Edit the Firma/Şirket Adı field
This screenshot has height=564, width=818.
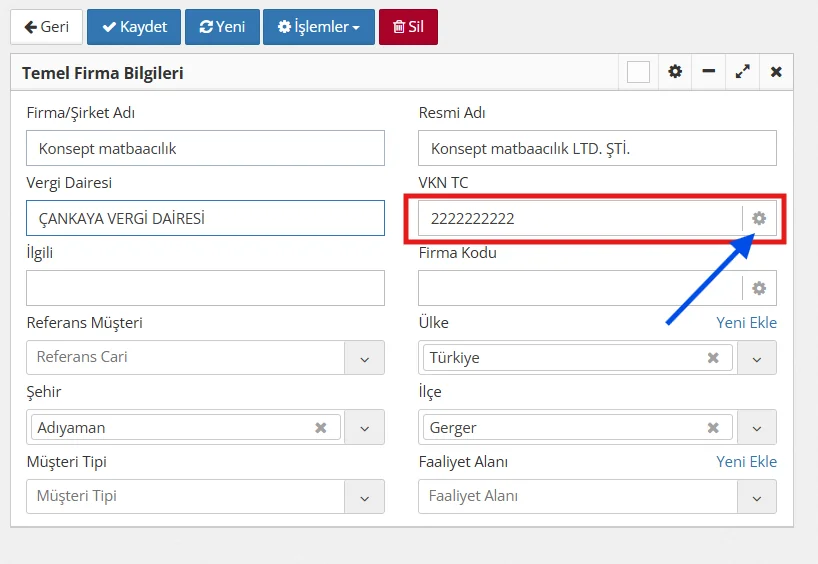click(206, 148)
